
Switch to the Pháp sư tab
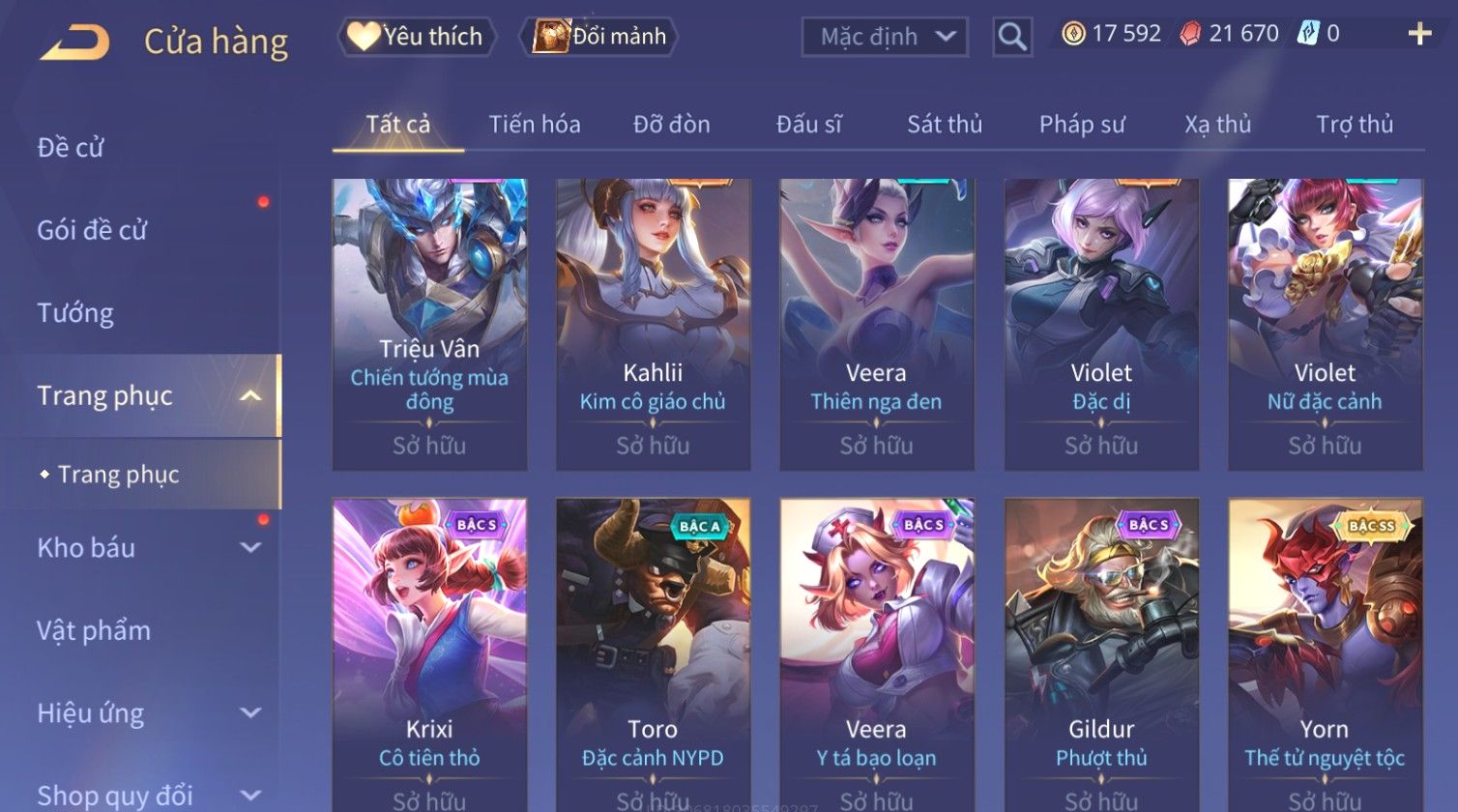(x=1082, y=124)
